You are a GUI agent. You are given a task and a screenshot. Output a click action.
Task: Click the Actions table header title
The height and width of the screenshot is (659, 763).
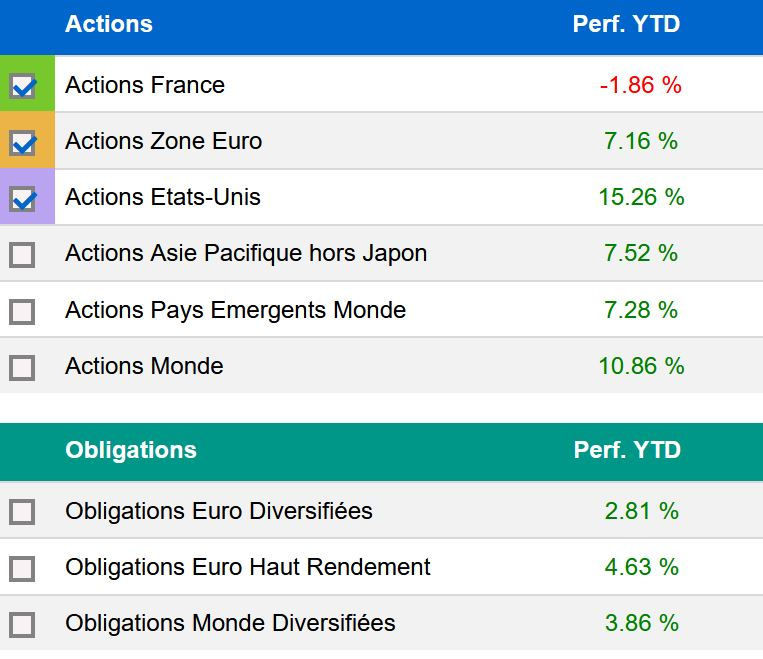(109, 24)
